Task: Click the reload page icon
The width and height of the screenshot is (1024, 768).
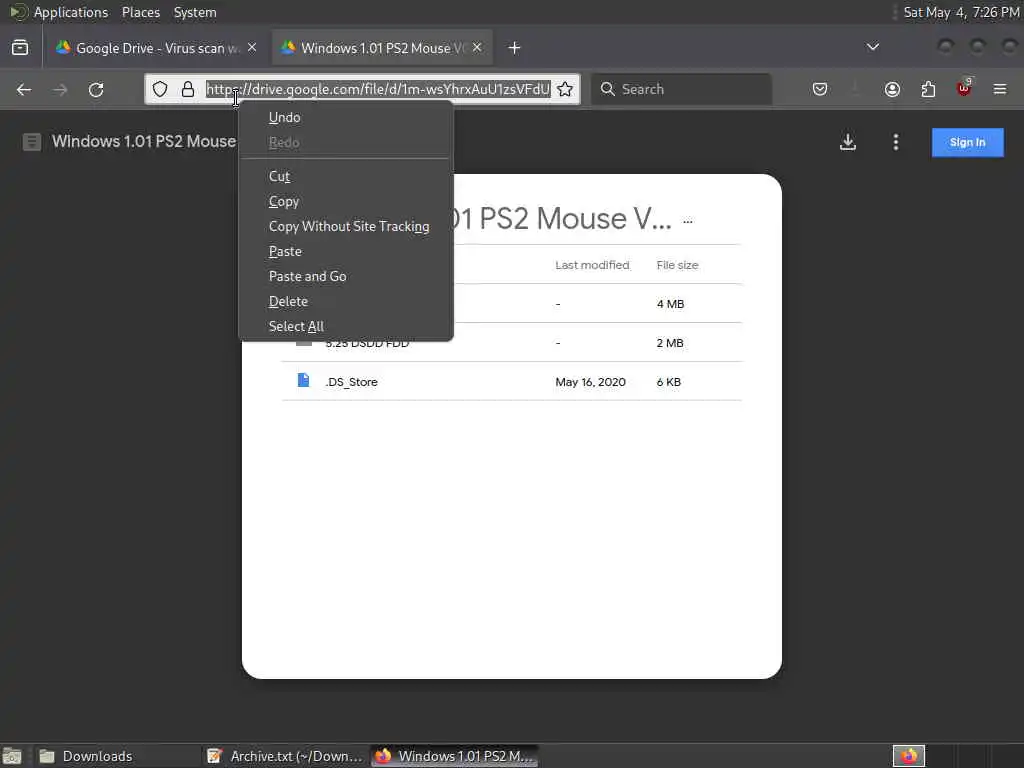Action: point(96,89)
